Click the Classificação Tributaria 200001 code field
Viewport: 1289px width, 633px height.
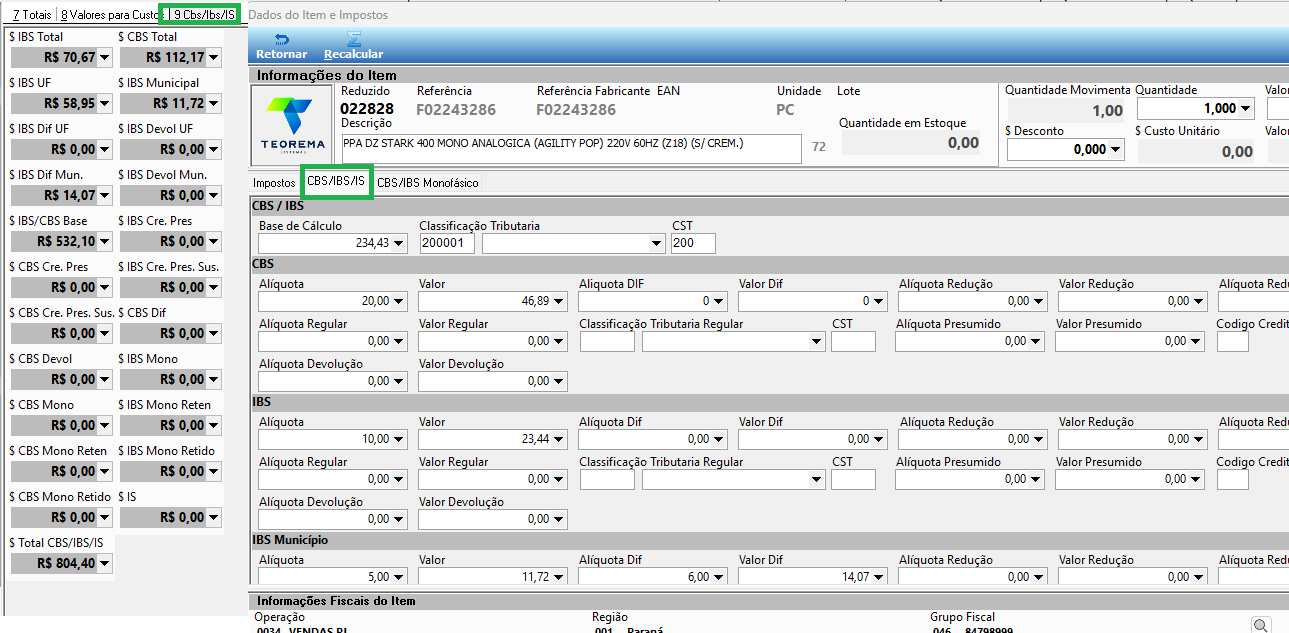(447, 243)
